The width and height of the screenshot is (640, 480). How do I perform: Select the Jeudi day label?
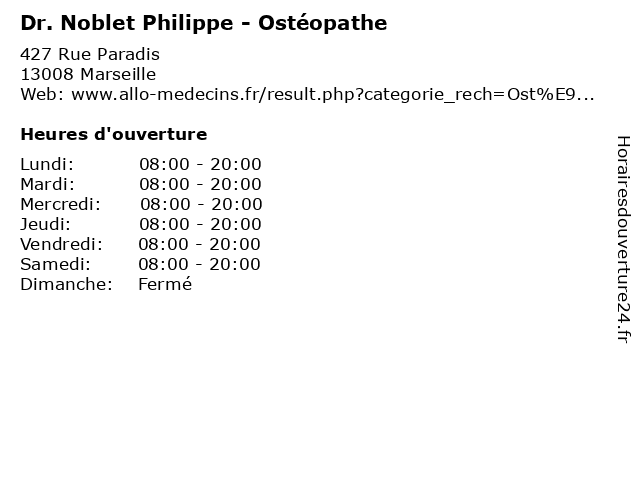pyautogui.click(x=45, y=224)
